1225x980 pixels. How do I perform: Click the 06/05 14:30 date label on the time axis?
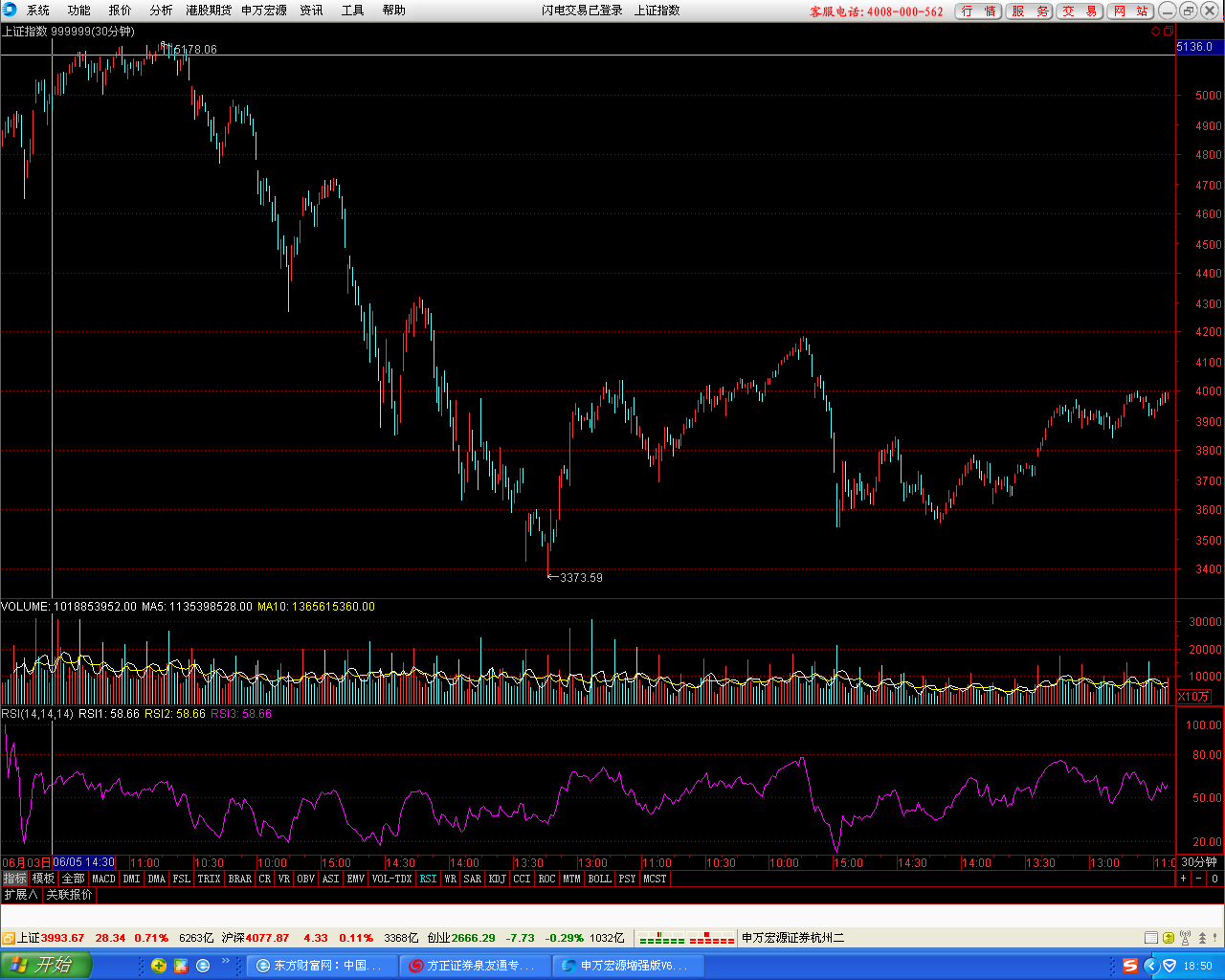83,862
